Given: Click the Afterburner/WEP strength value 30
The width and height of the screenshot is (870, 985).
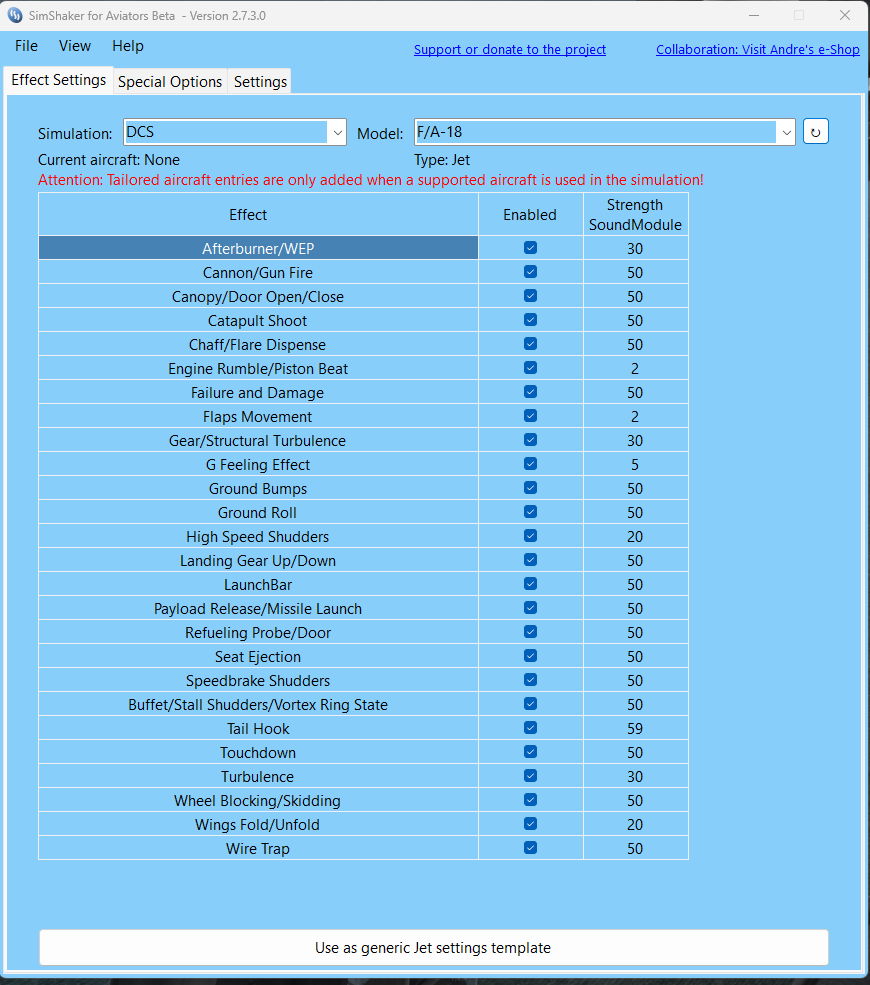Looking at the screenshot, I should 635,249.
